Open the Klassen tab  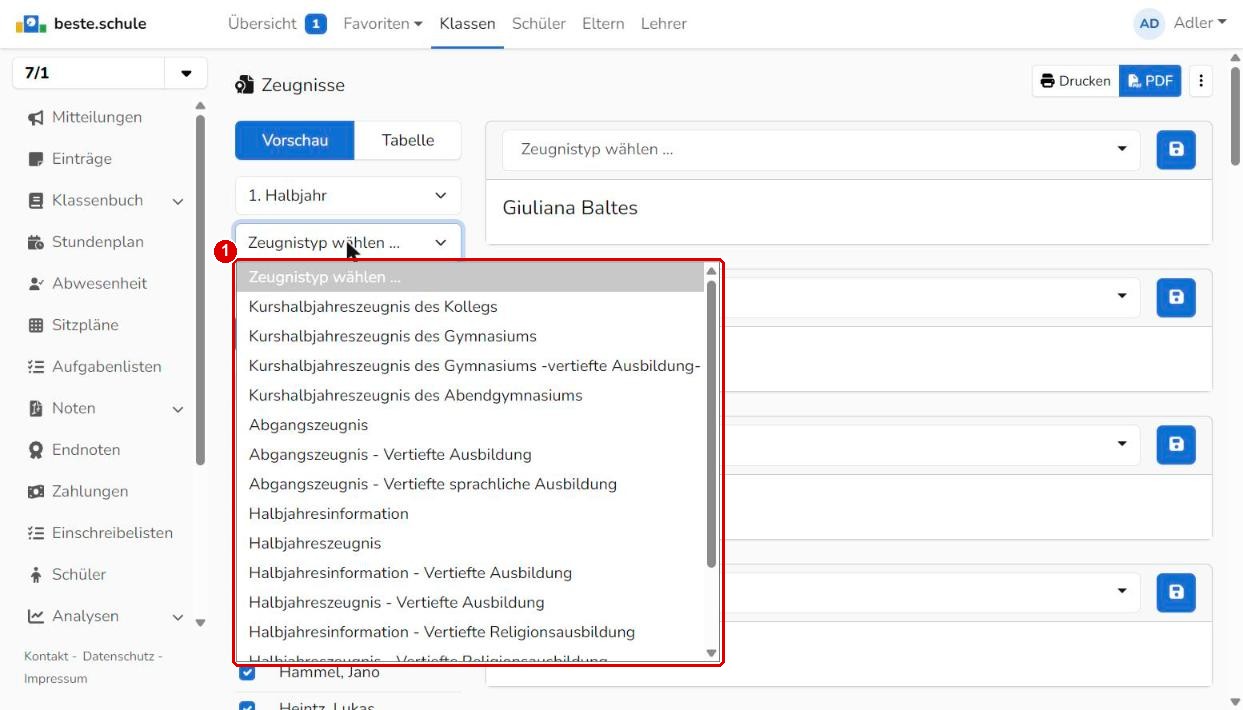pos(467,23)
